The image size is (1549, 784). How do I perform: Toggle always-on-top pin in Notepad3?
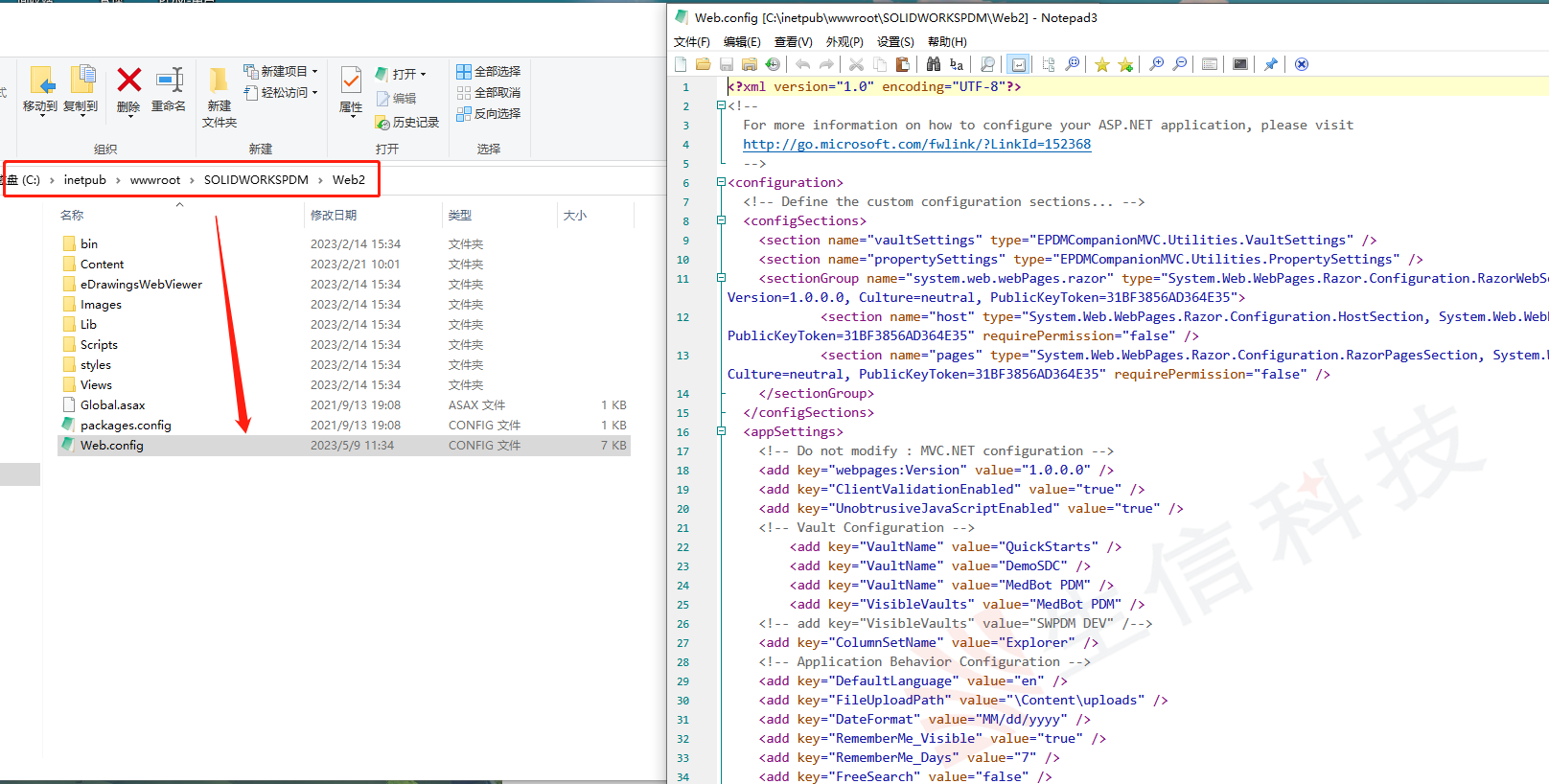click(x=1271, y=64)
